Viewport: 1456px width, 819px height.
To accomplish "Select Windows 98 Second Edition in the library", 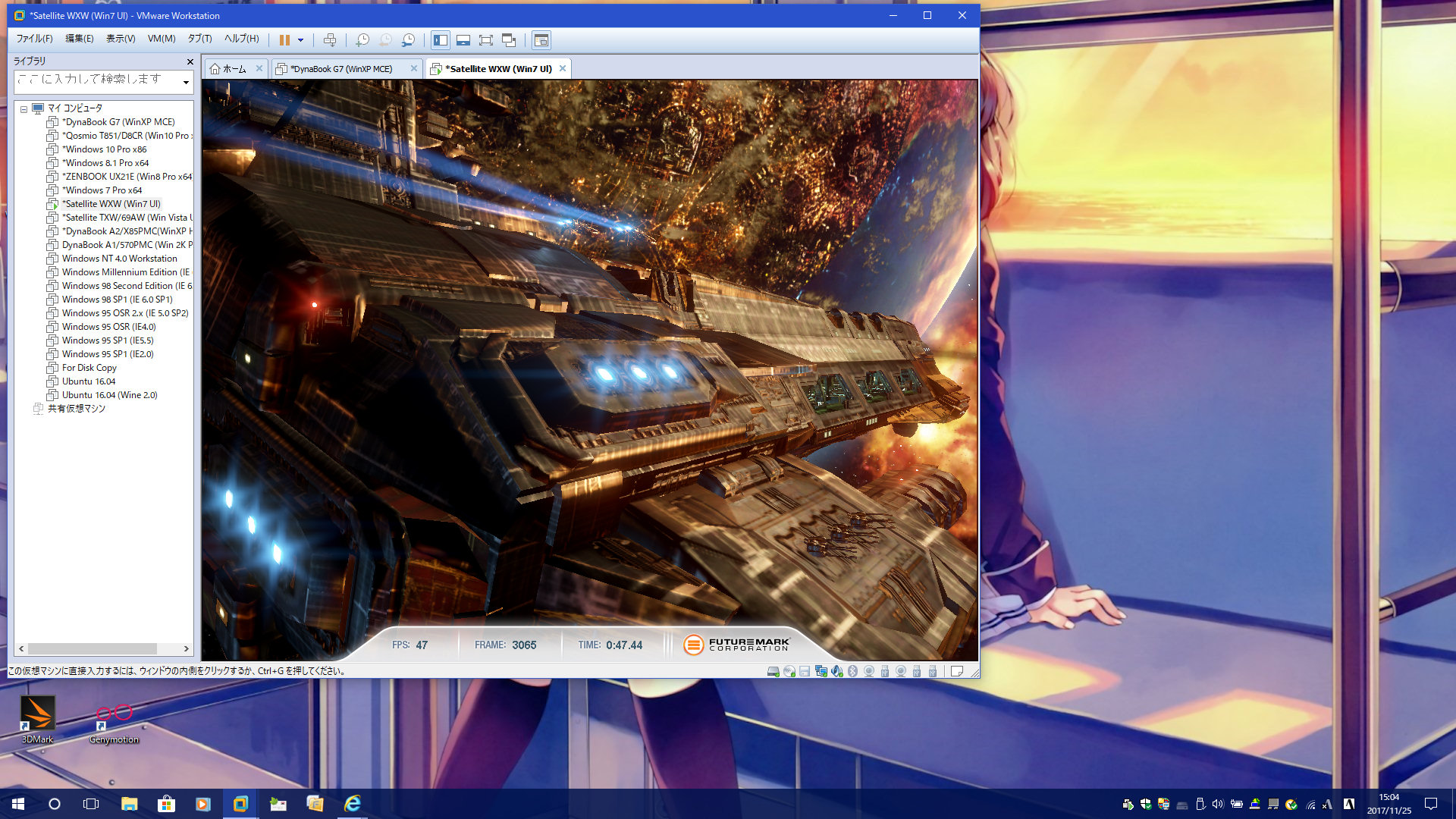I will coord(120,286).
